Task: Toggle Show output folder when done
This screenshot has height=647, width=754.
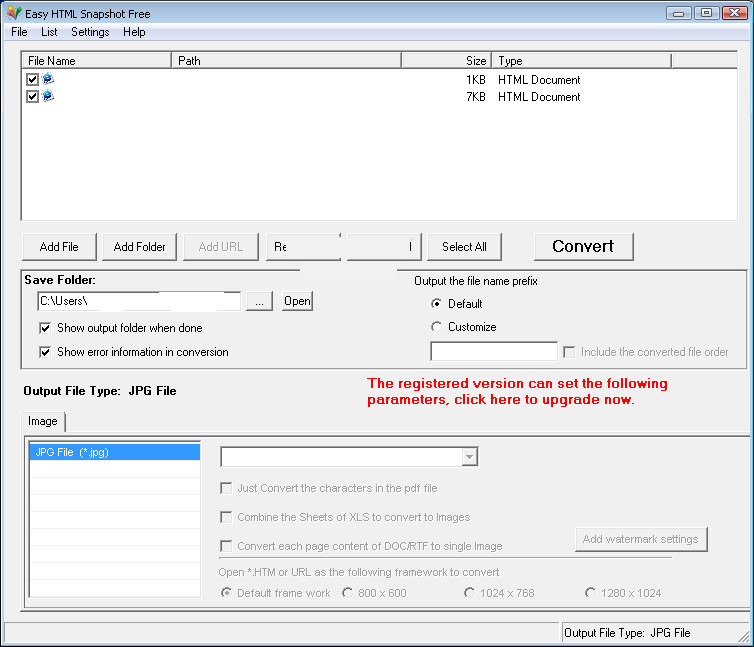Action: pyautogui.click(x=45, y=328)
